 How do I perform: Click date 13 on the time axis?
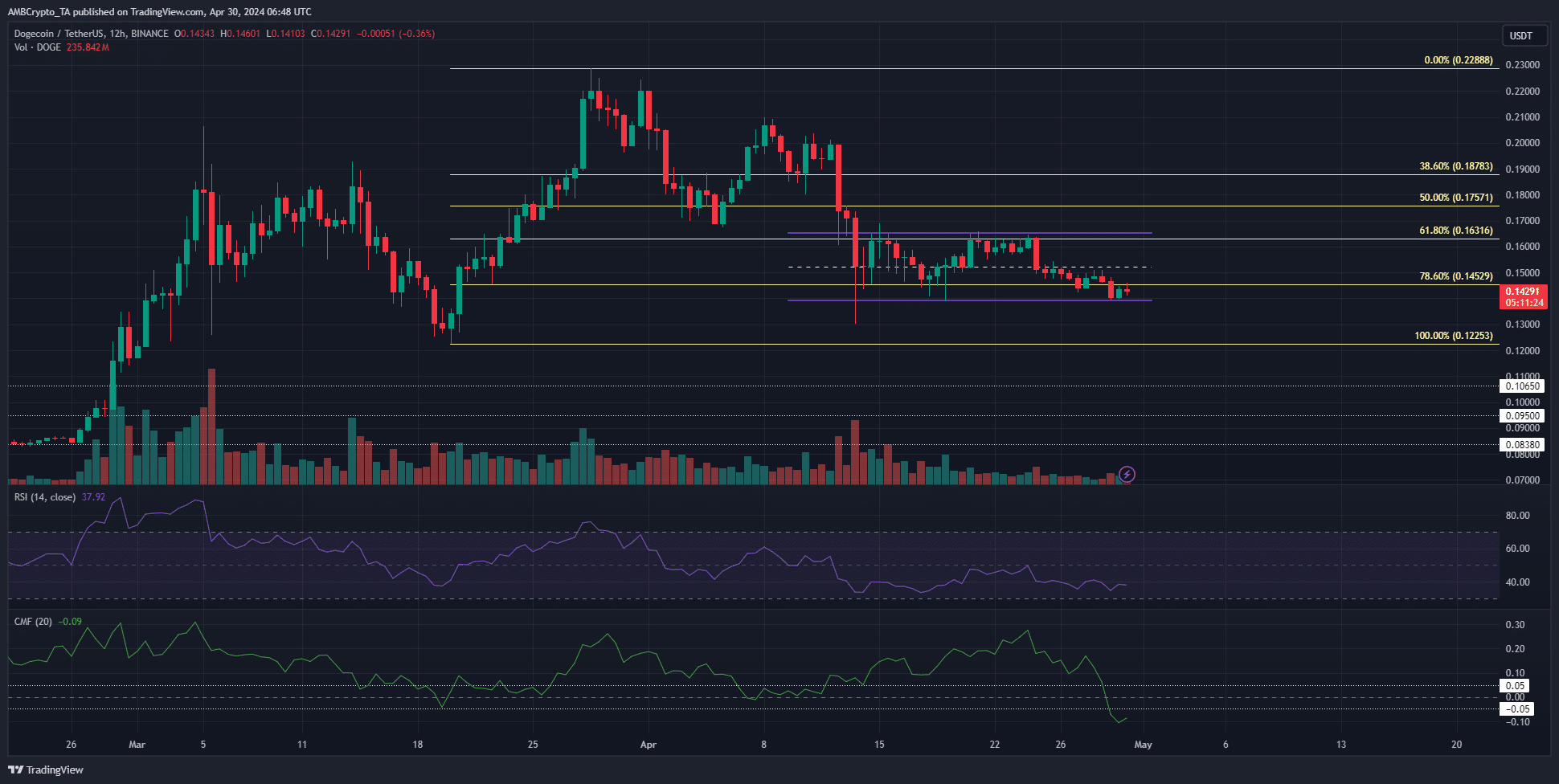(x=1341, y=745)
